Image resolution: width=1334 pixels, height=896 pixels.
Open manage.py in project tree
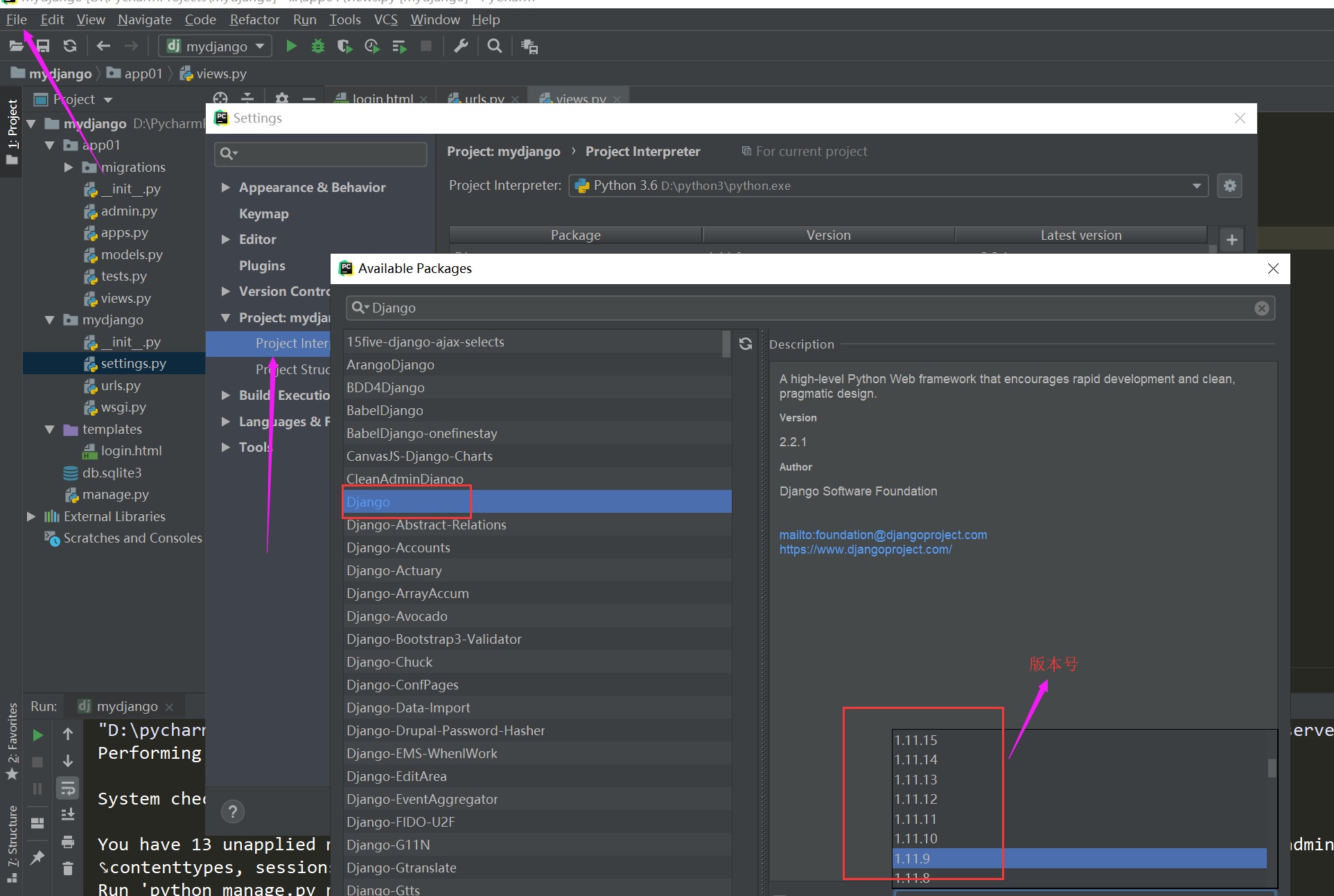point(115,494)
